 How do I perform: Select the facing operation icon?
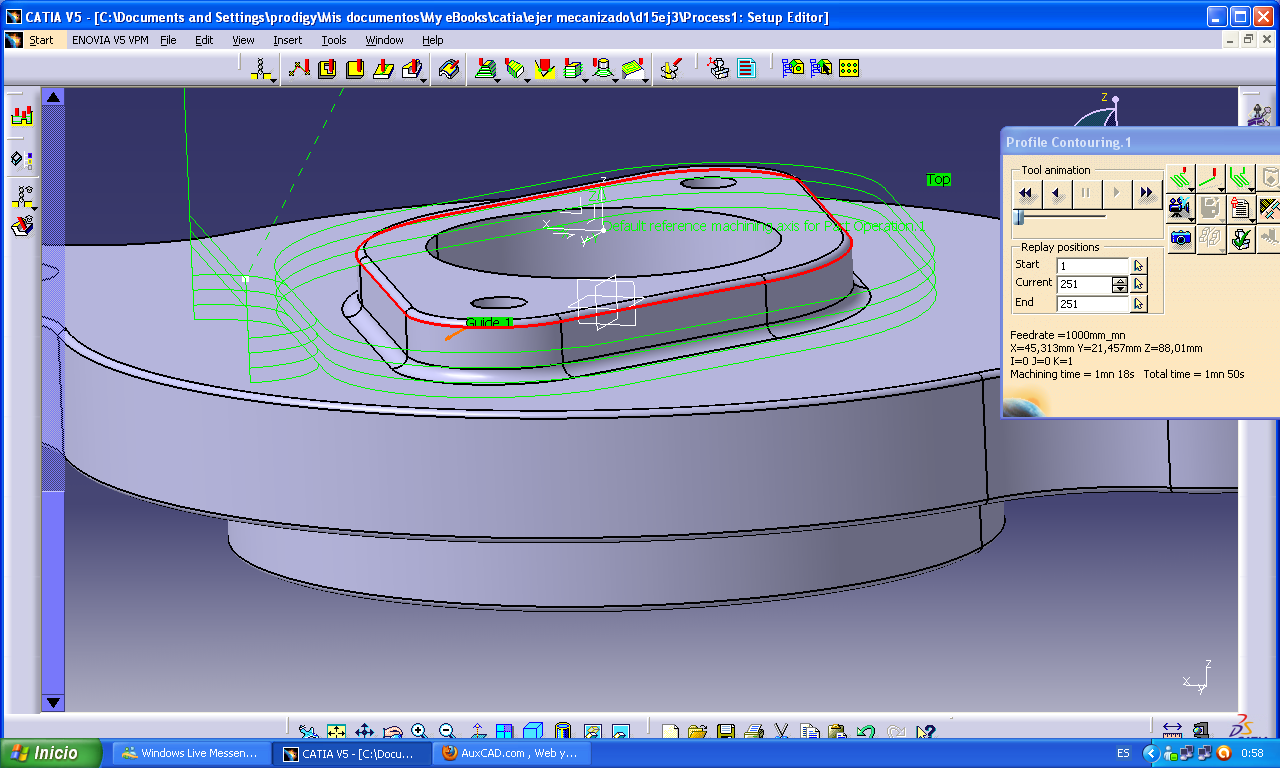[355, 68]
